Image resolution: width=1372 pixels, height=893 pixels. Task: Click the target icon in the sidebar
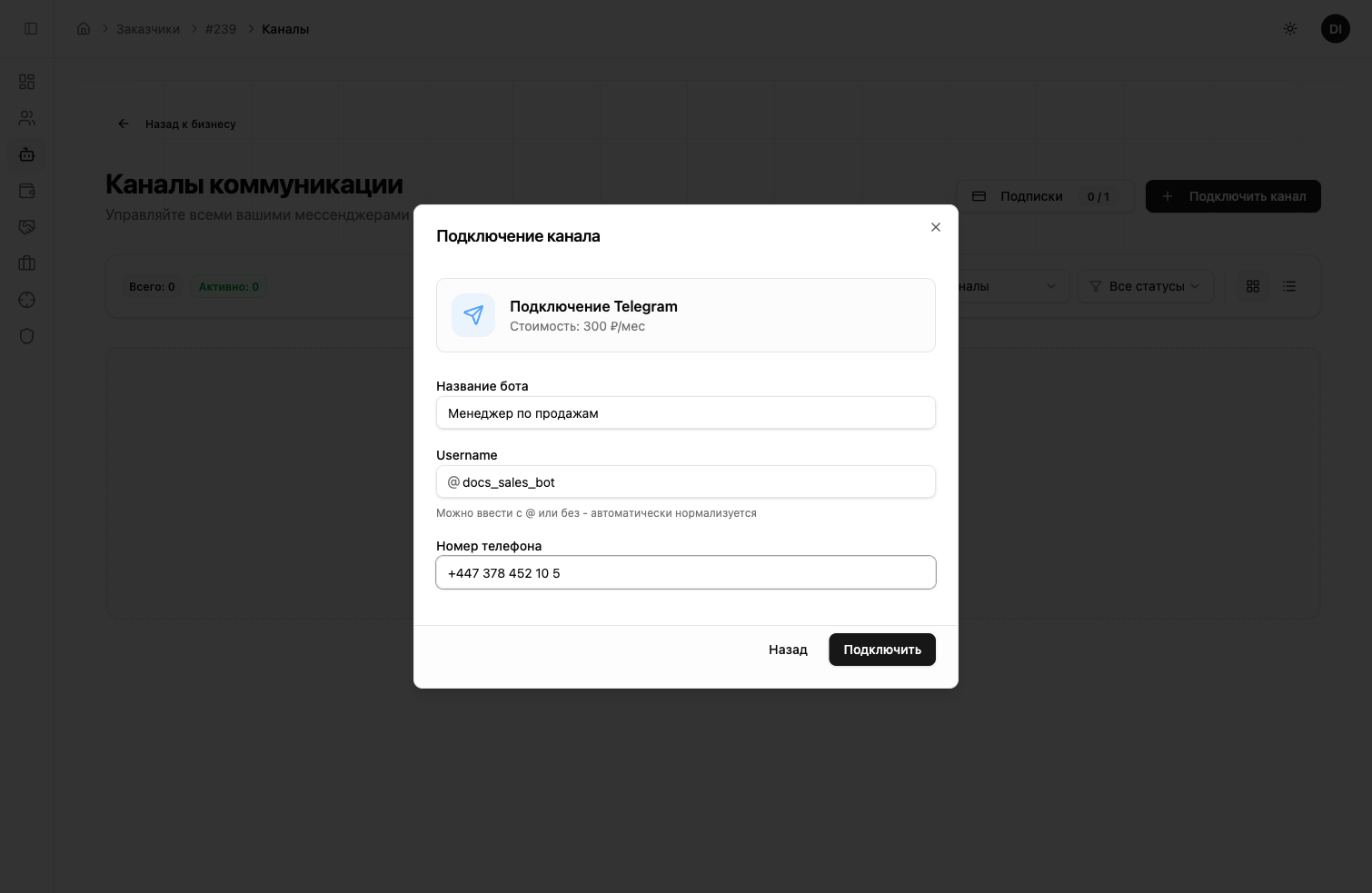(x=27, y=300)
